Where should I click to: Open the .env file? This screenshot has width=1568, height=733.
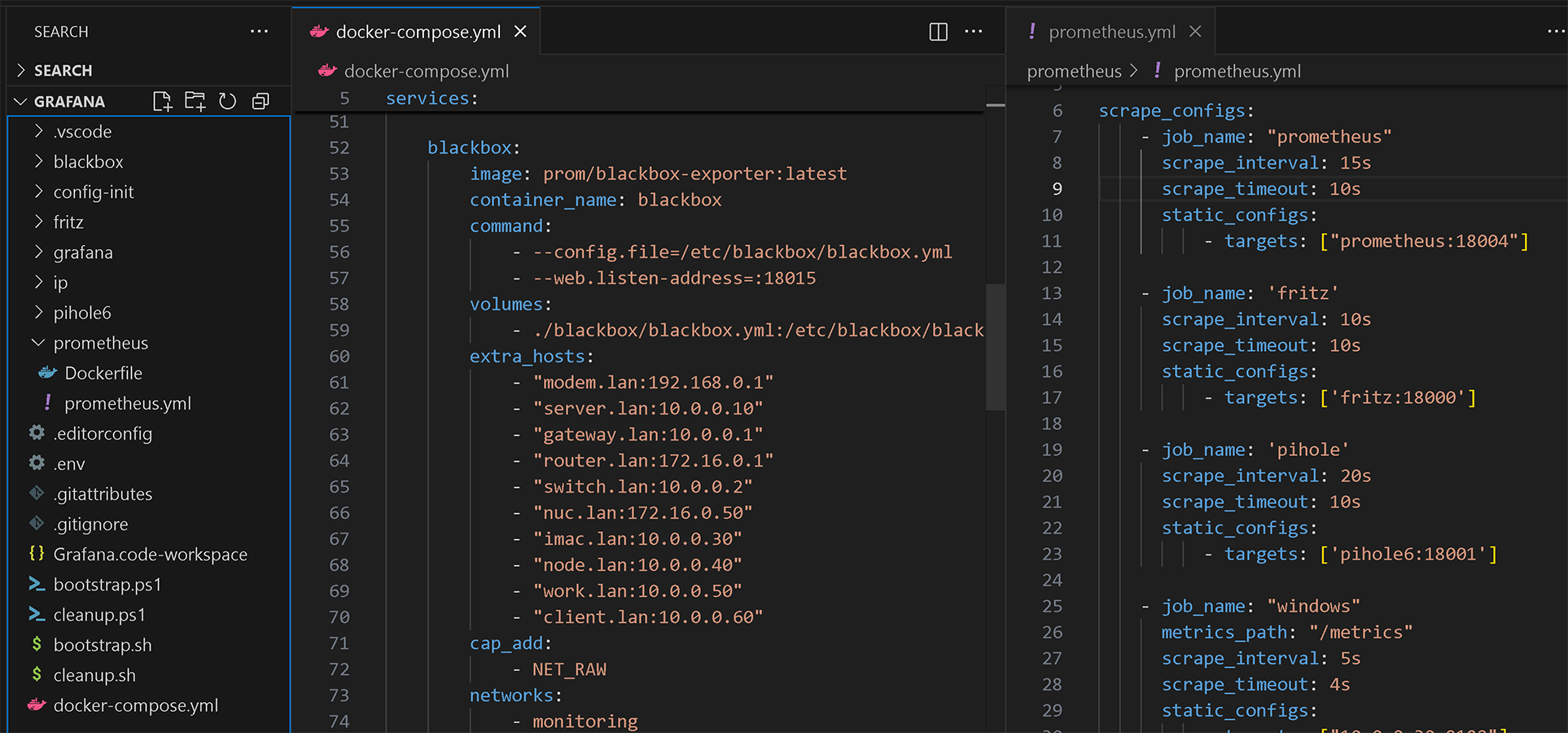69,464
